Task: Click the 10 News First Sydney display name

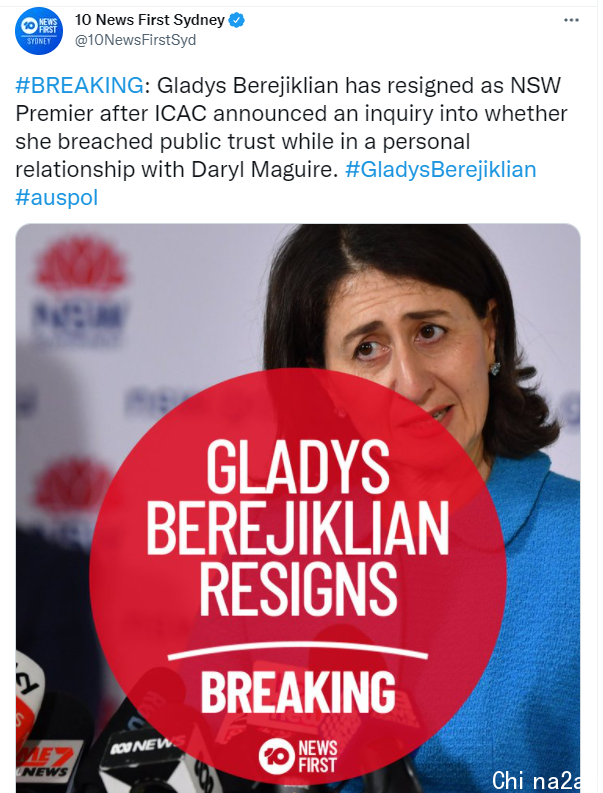Action: pos(150,20)
